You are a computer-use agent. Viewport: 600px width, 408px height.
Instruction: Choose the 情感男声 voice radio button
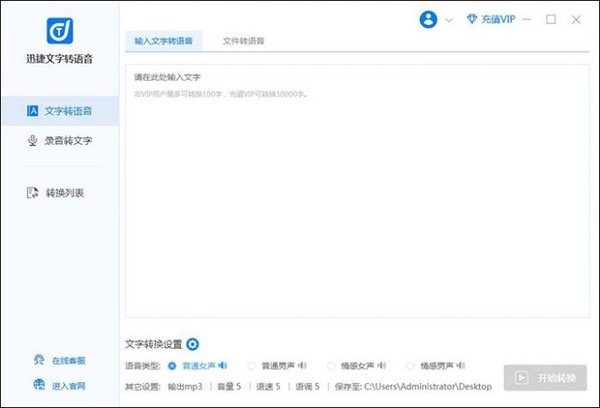[x=410, y=365]
